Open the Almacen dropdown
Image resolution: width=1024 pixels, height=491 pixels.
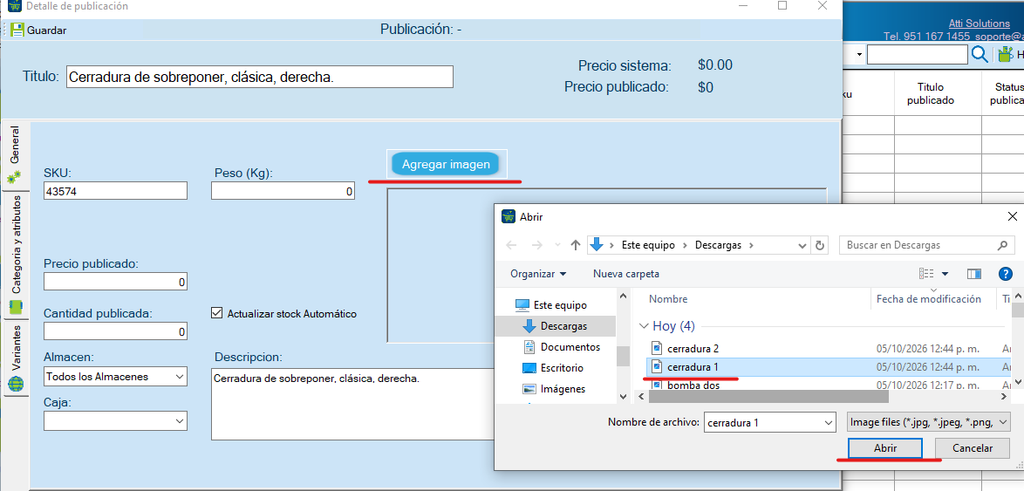(180, 377)
